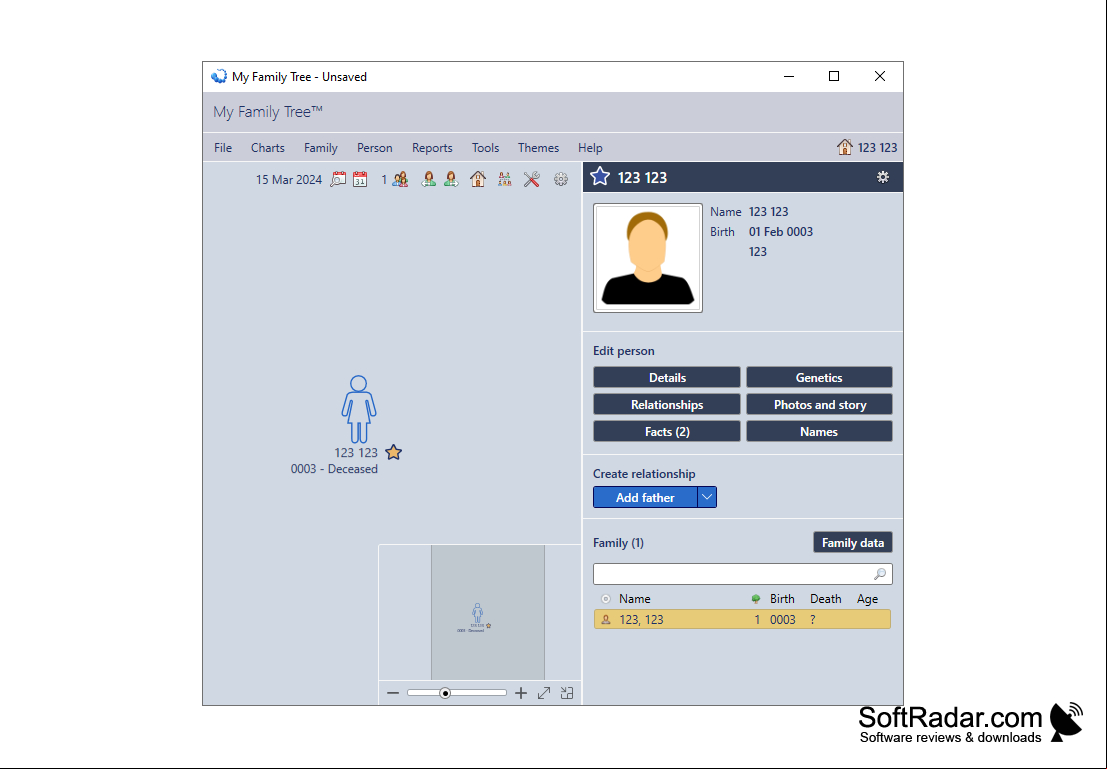Viewport: 1107px width, 769px height.
Task: Open the Relationships editor button
Action: pos(666,404)
